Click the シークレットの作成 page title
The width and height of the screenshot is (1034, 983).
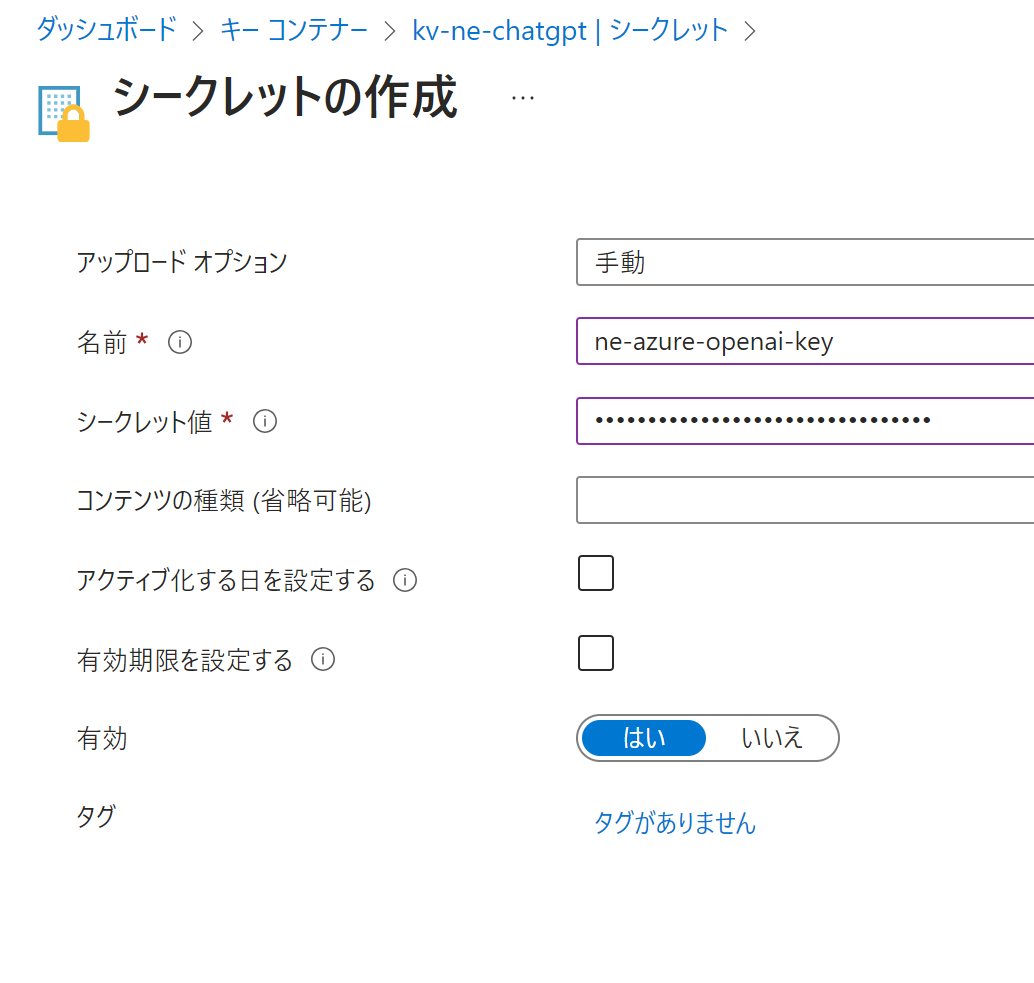coord(285,98)
